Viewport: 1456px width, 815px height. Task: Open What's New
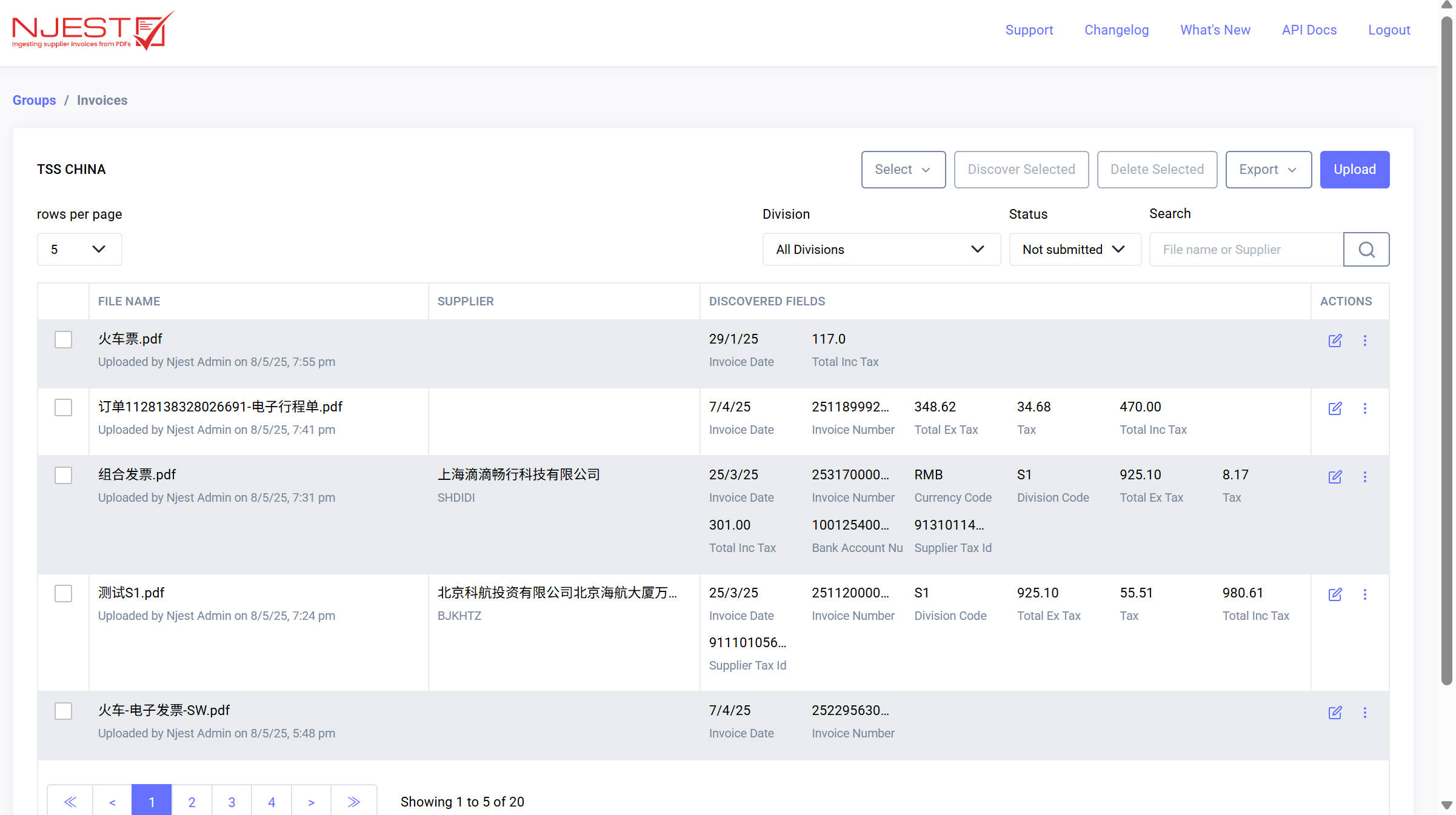pos(1215,30)
